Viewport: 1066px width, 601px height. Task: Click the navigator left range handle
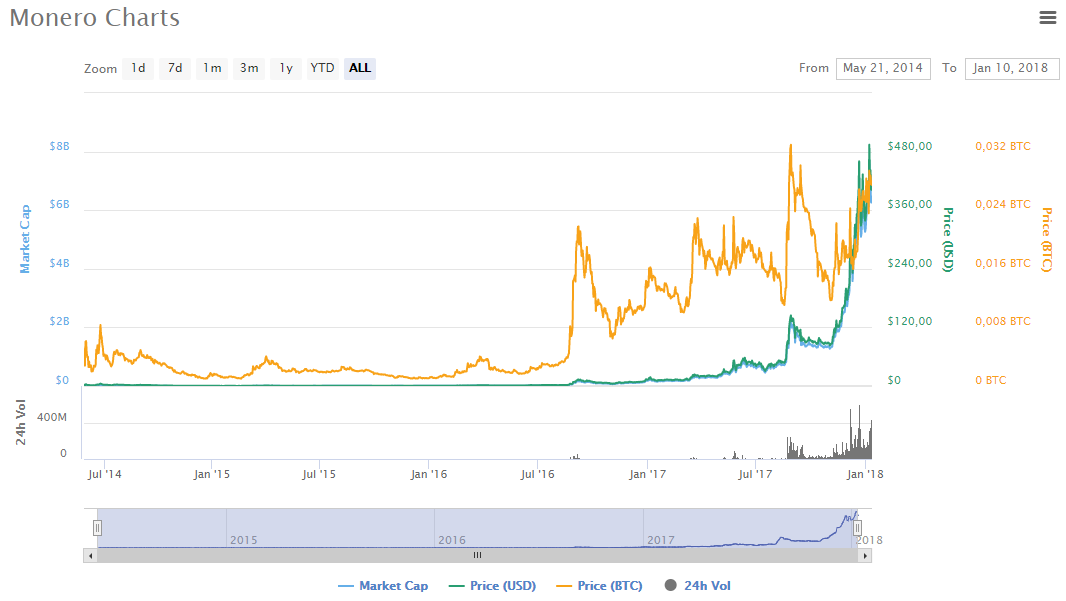97,528
